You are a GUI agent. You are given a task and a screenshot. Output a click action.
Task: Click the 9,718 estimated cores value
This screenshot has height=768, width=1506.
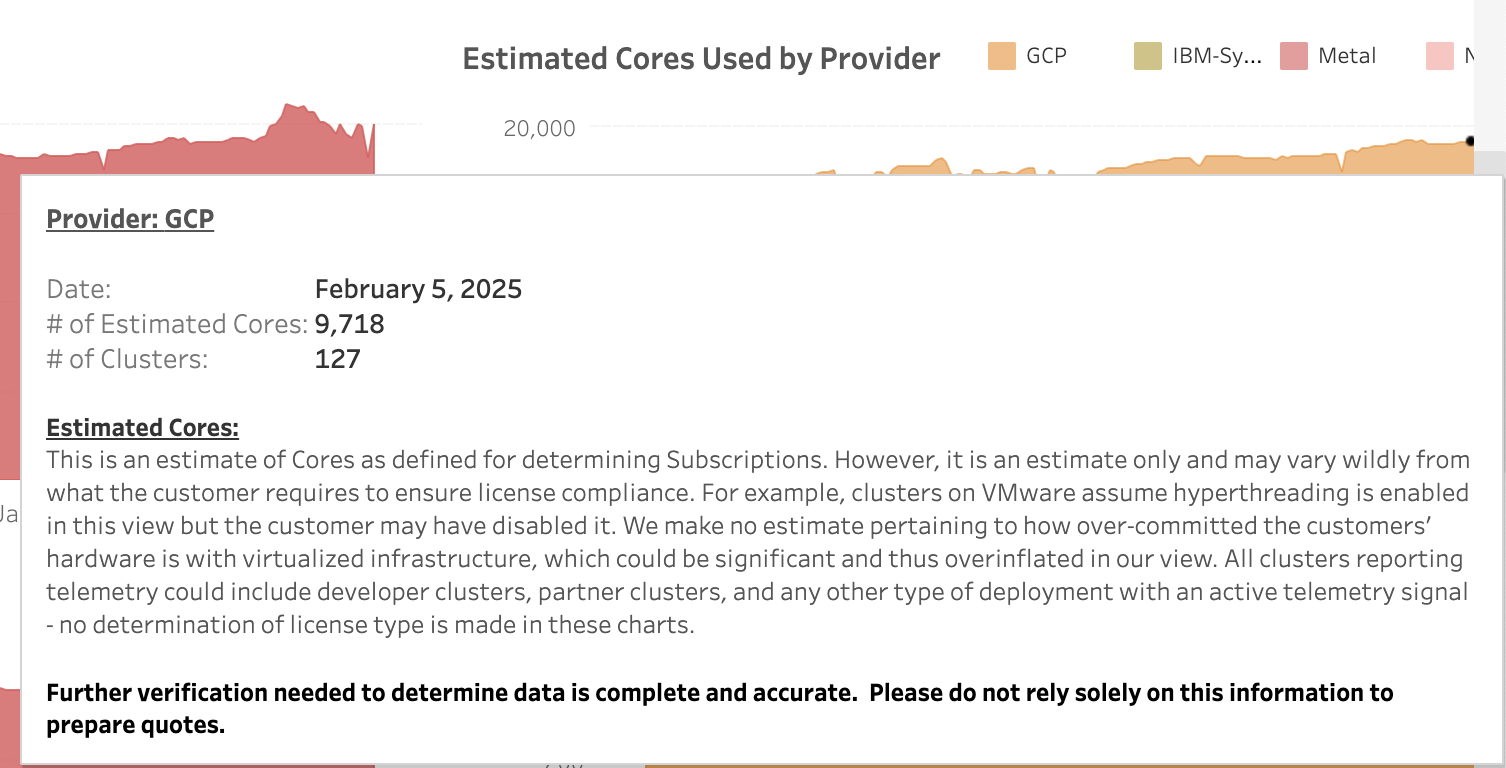pyautogui.click(x=349, y=324)
